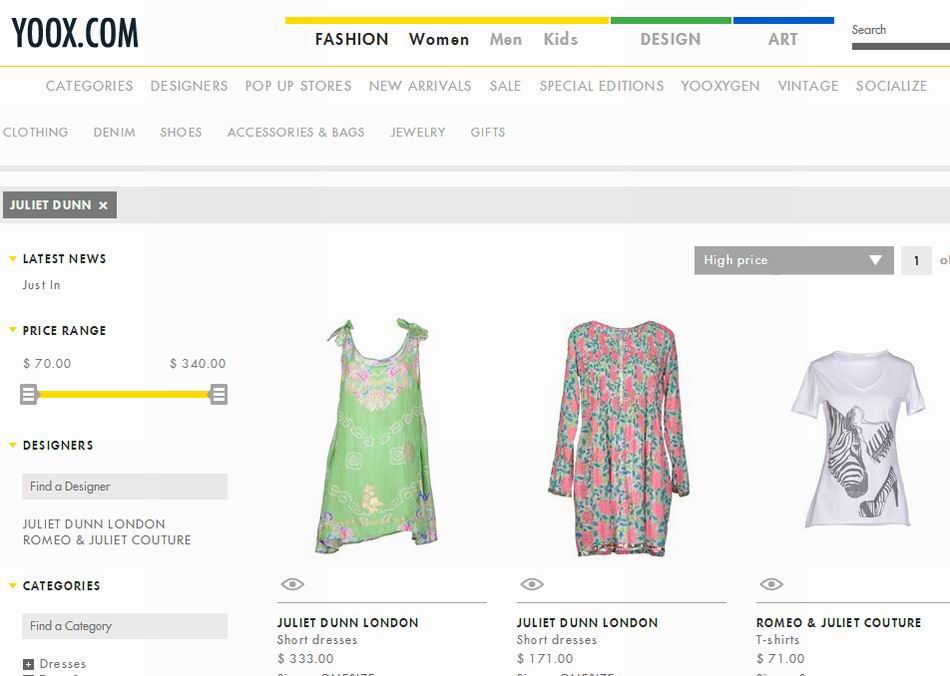Click the Dresses category label
Screen dimensions: 950x676
[63, 664]
